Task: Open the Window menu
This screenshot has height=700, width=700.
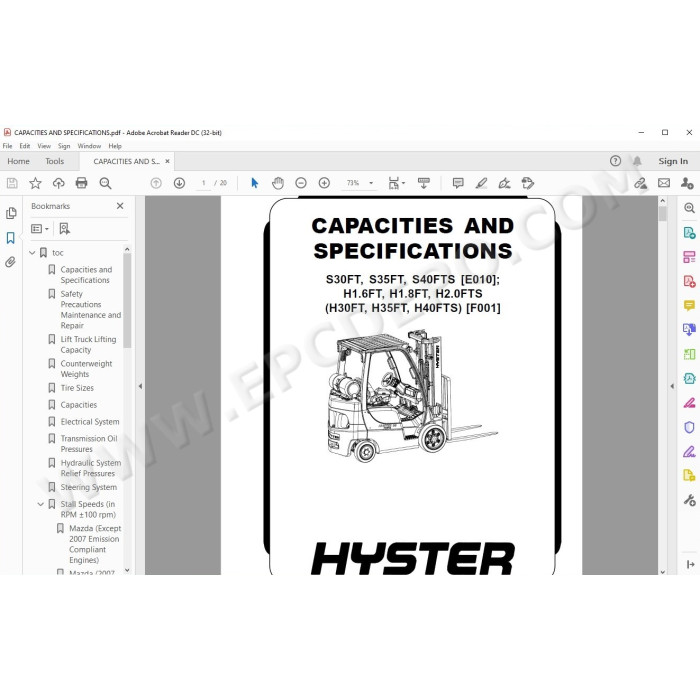Action: 89,146
